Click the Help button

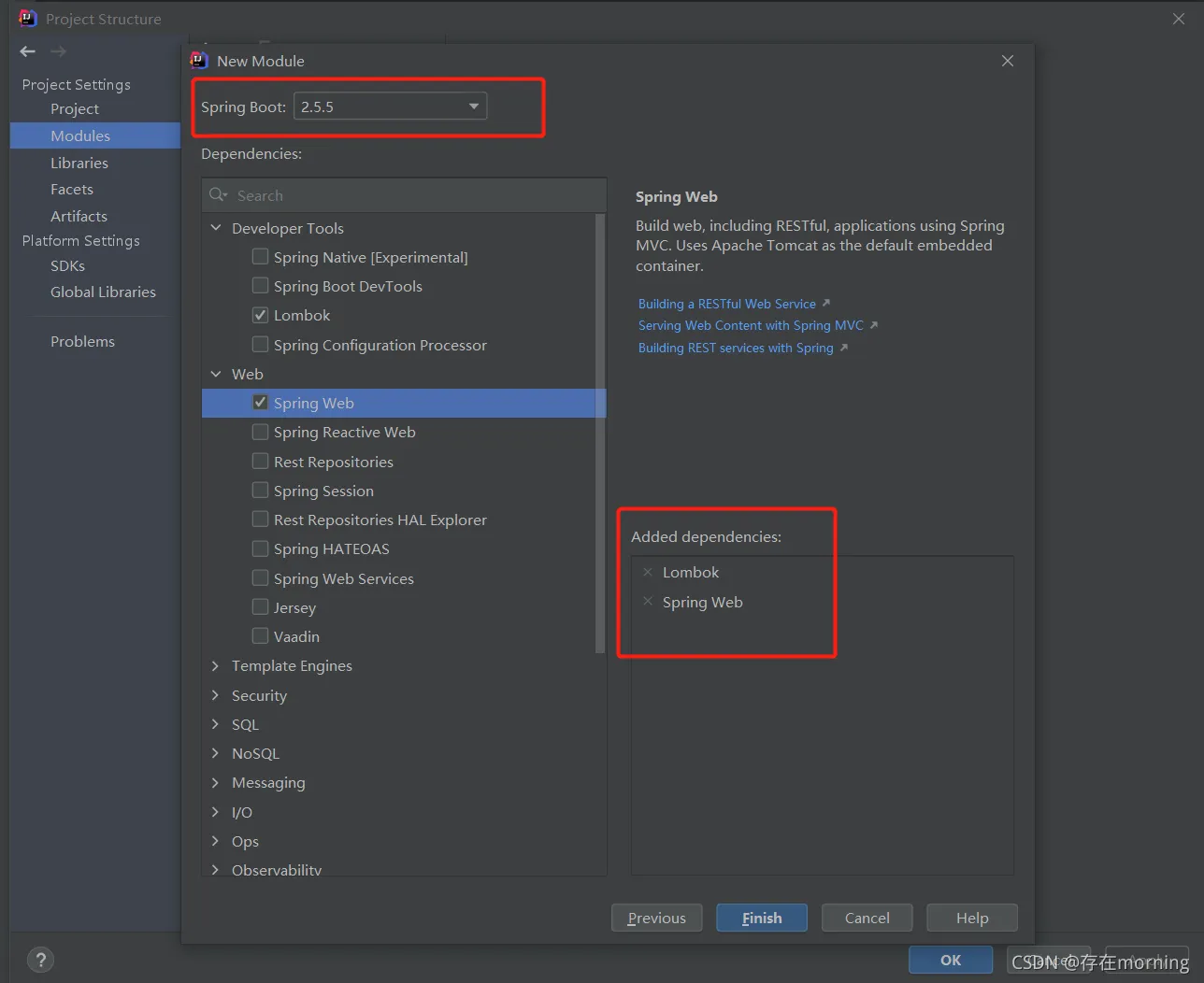[972, 918]
